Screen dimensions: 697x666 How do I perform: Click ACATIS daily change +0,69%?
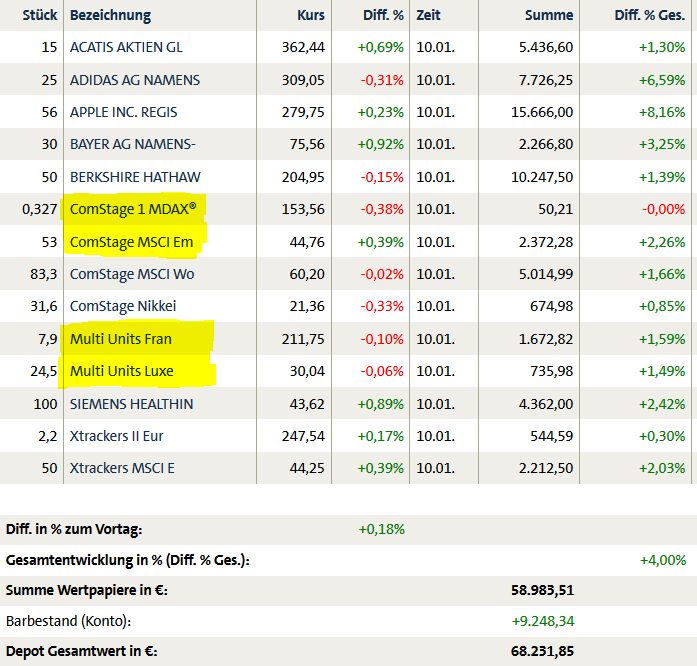tap(381, 47)
